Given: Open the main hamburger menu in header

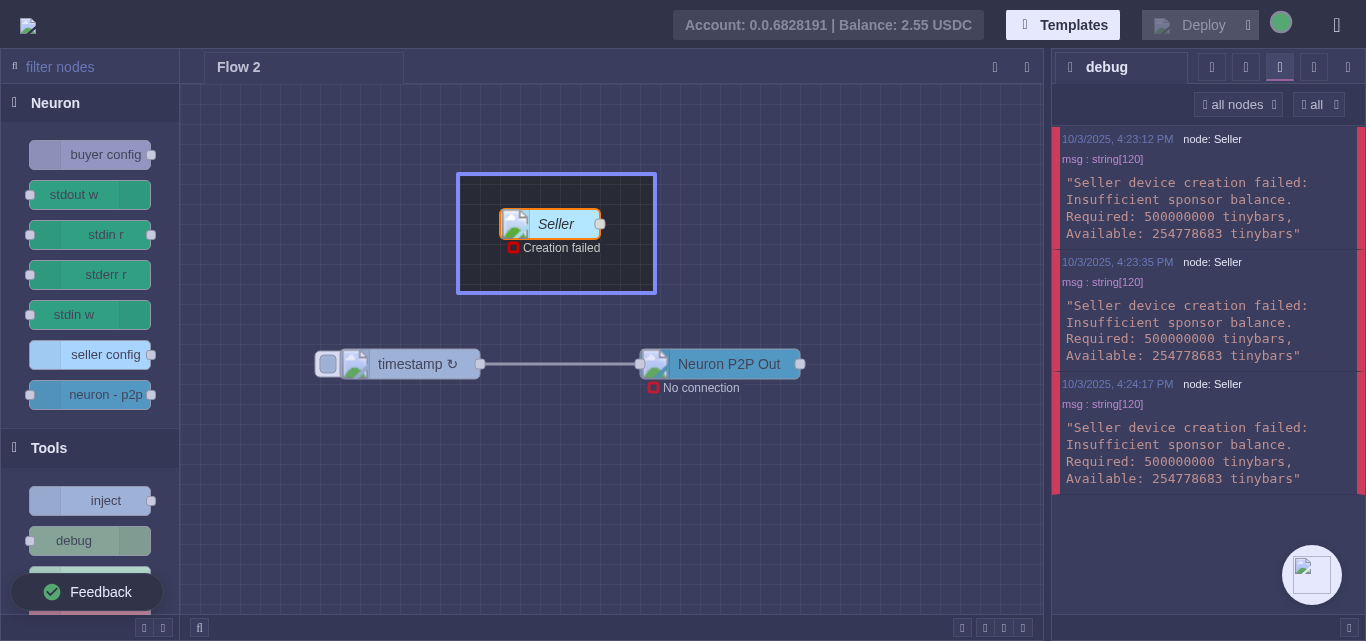Looking at the screenshot, I should pos(1336,25).
